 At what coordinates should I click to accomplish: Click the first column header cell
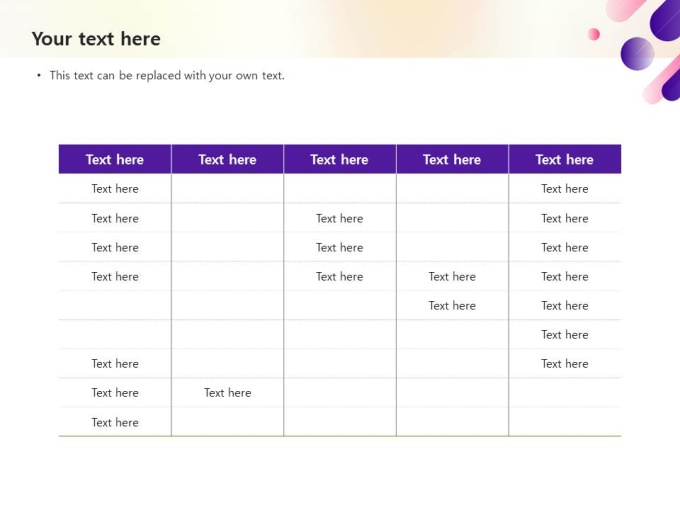[x=115, y=159]
